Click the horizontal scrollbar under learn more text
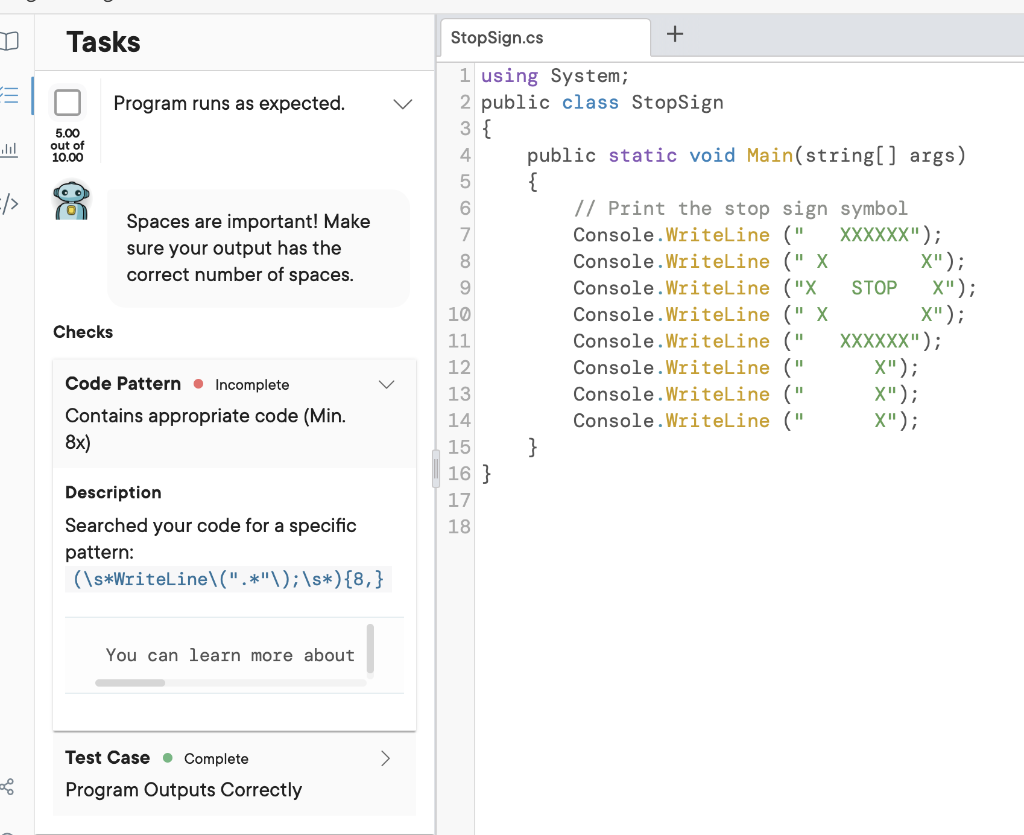 tap(130, 683)
